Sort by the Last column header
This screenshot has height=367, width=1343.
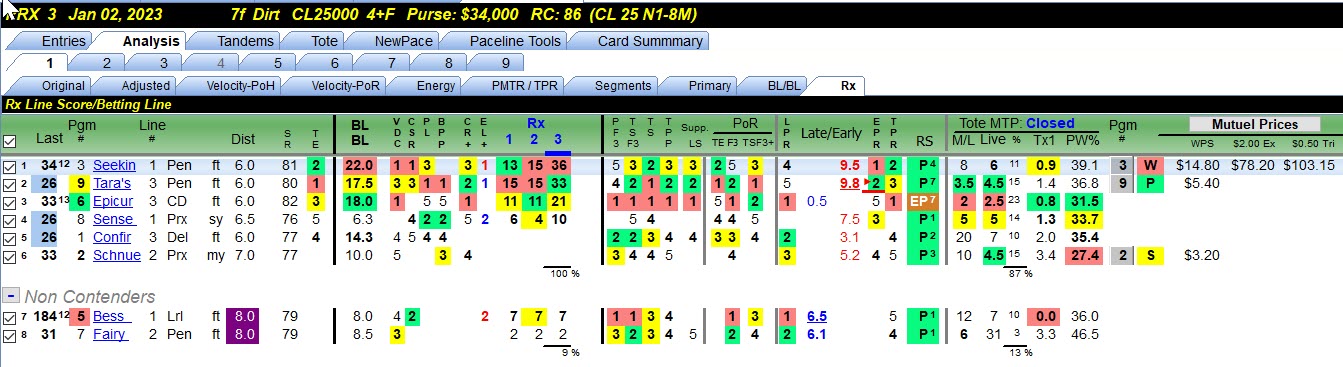click(49, 139)
